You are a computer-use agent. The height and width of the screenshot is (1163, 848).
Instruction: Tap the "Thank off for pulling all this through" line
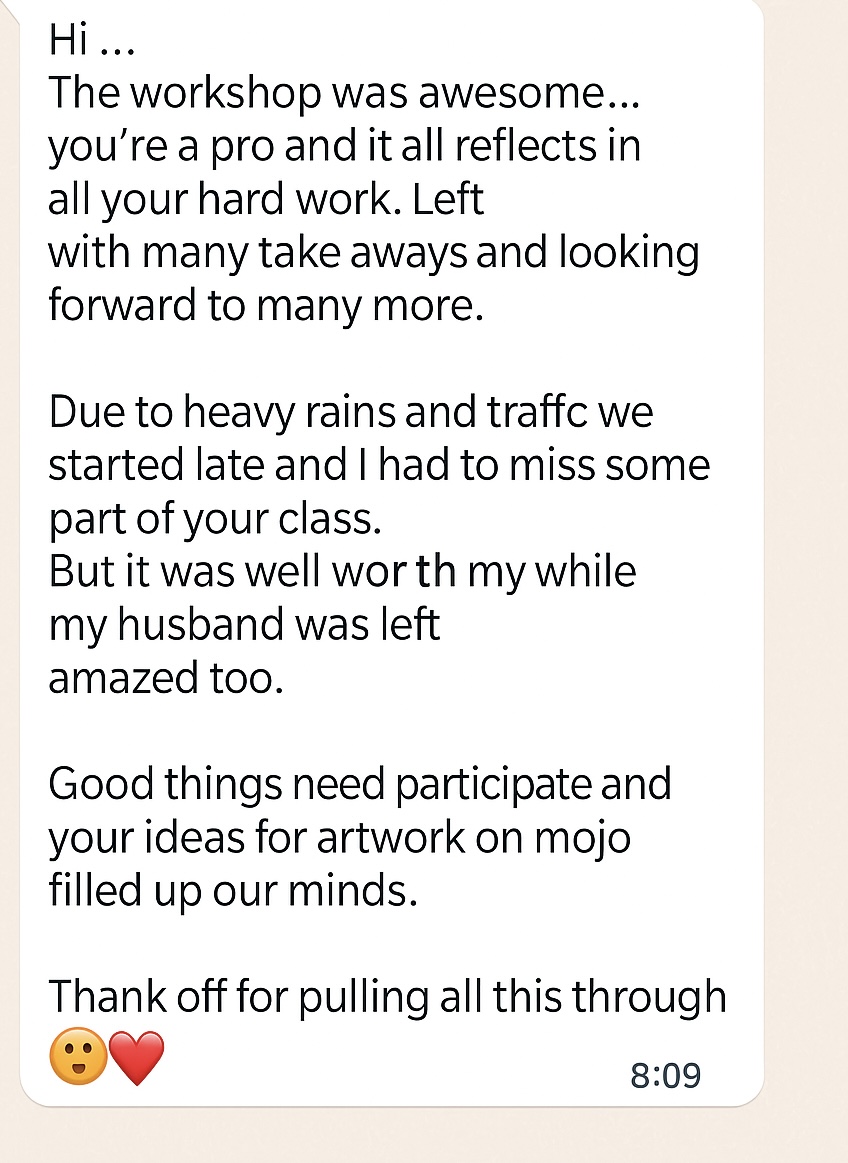pyautogui.click(x=387, y=996)
